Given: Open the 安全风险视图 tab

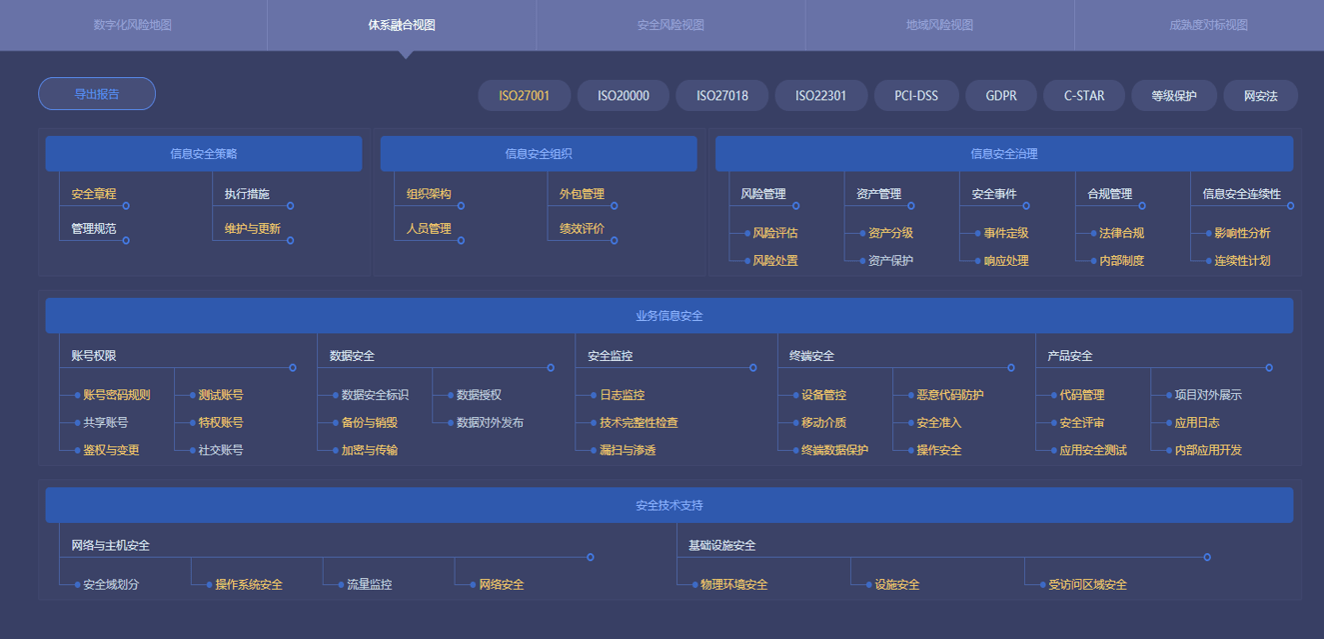Looking at the screenshot, I should coord(670,25).
